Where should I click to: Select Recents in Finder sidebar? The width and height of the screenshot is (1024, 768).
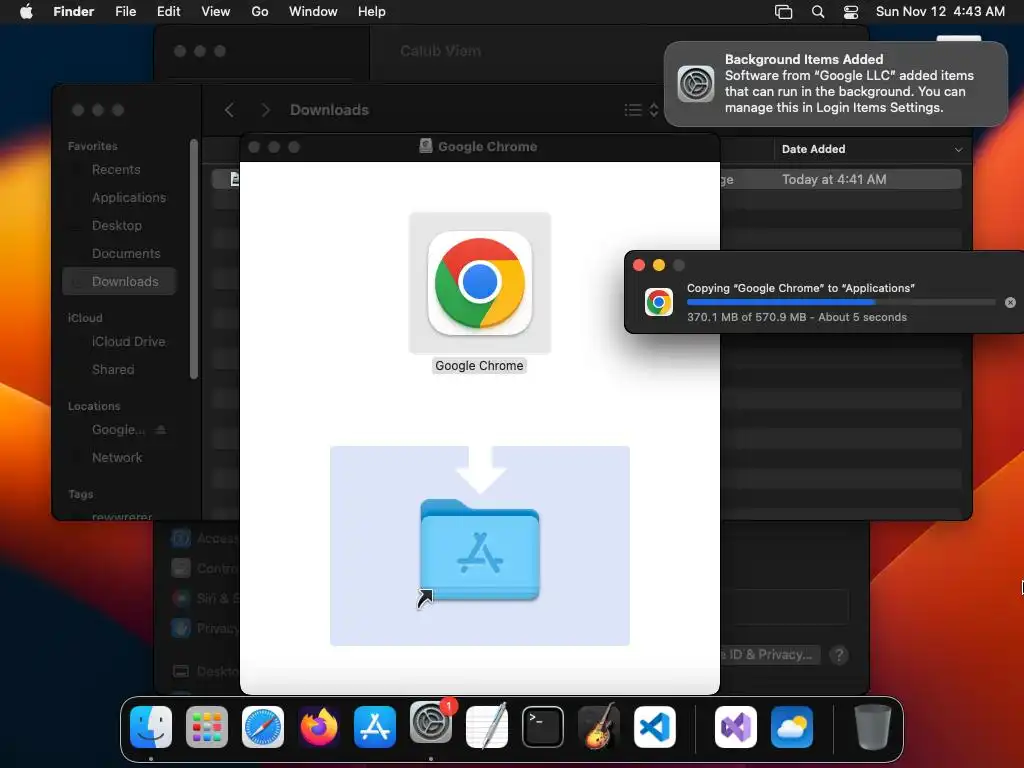(116, 170)
